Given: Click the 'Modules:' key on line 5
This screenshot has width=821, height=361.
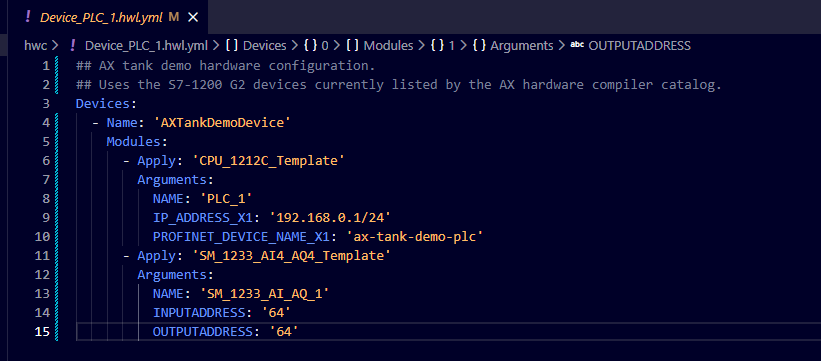Looking at the screenshot, I should [x=137, y=142].
